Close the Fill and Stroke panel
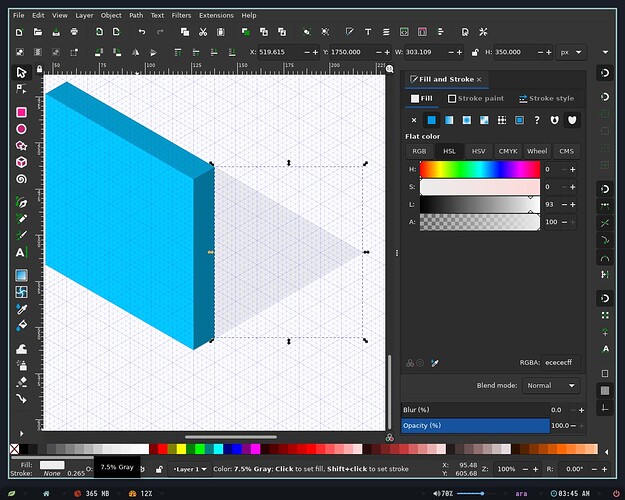The height and width of the screenshot is (500, 625). tap(479, 79)
